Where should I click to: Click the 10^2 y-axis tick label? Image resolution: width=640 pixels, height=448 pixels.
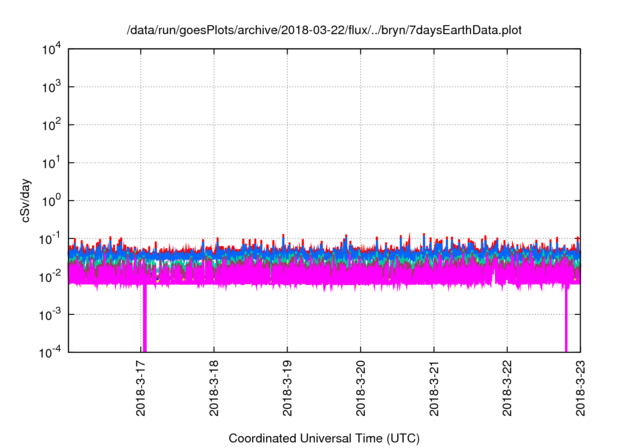(51, 125)
